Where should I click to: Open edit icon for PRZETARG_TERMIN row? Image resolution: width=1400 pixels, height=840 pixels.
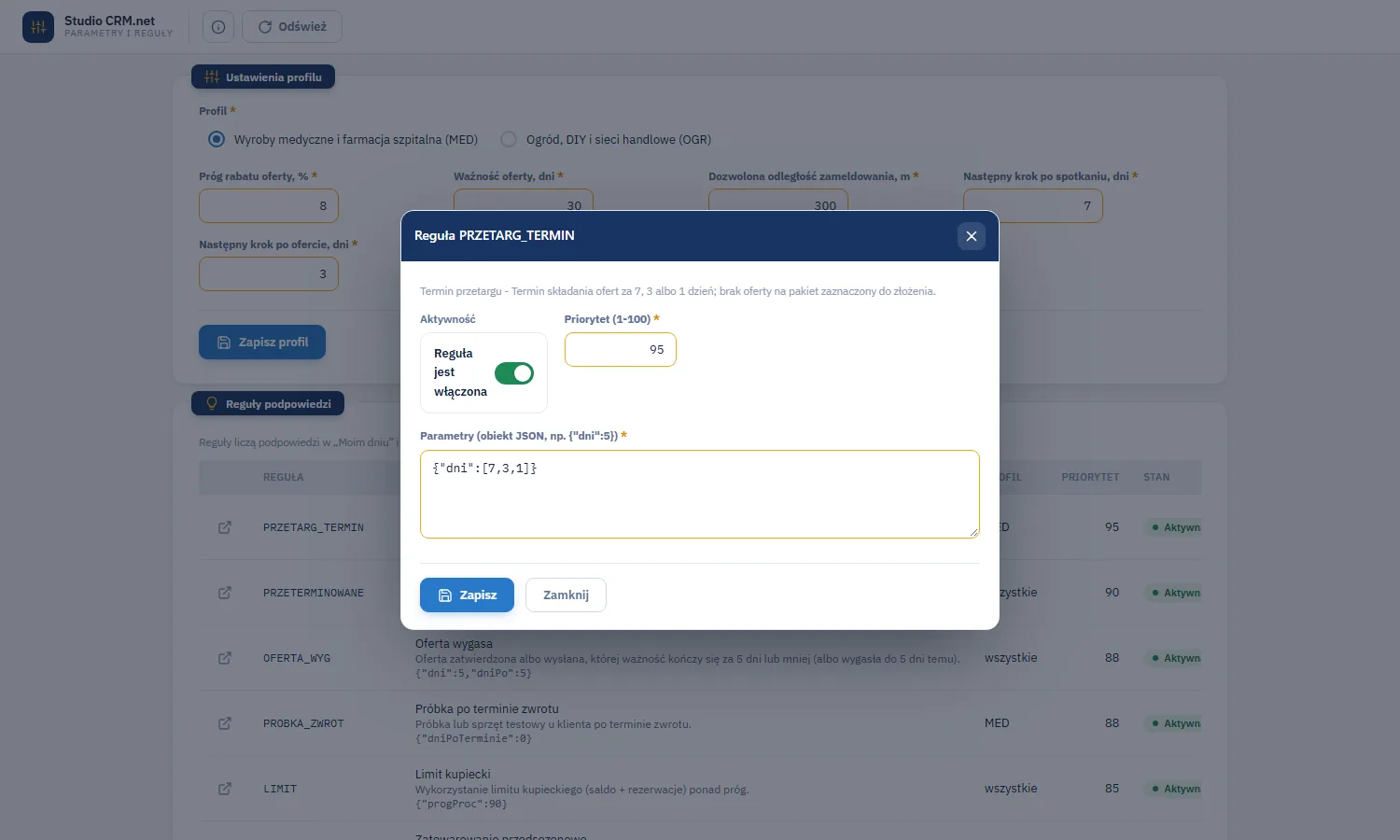[225, 527]
